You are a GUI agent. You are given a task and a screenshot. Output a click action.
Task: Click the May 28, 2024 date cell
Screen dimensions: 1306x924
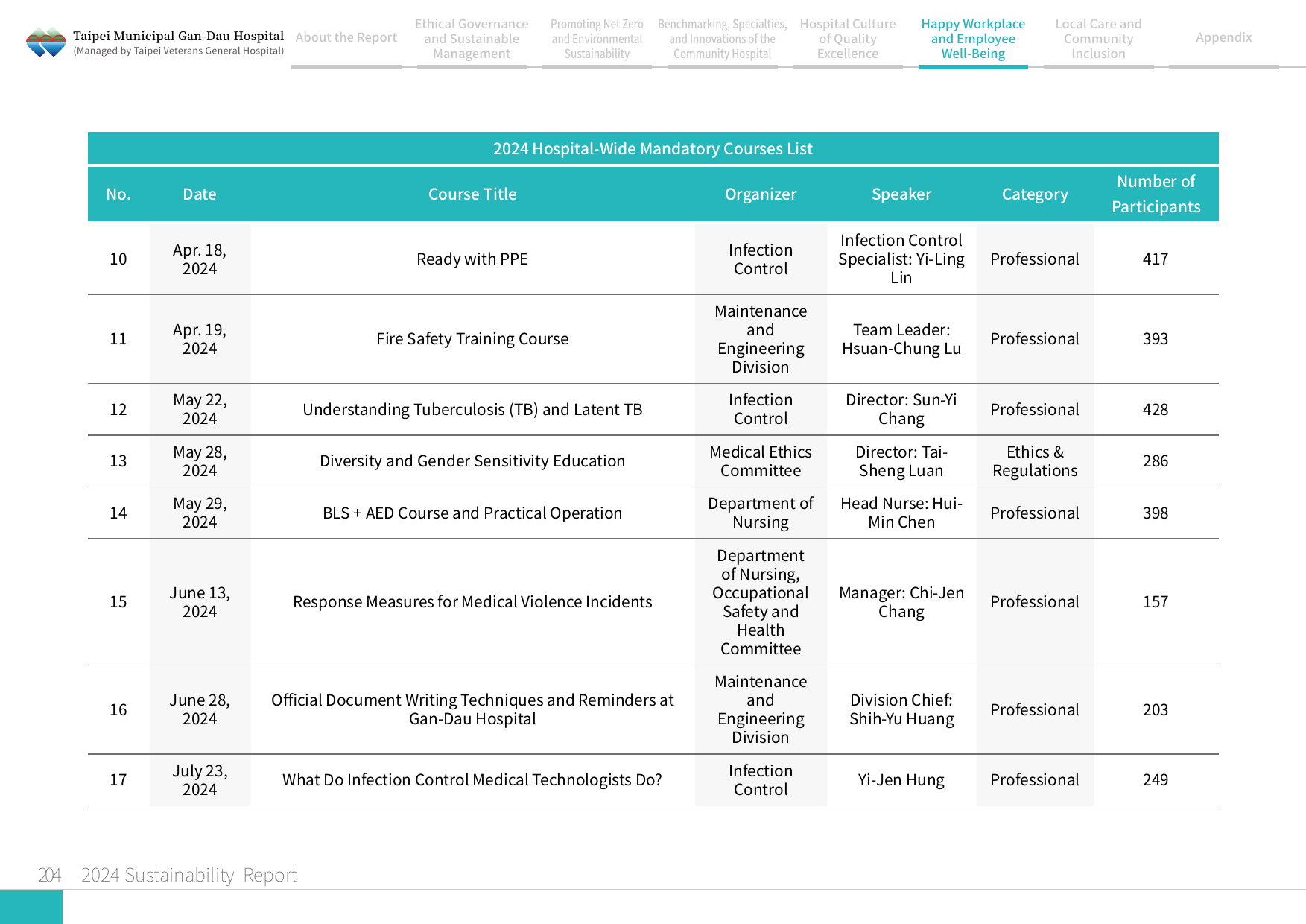coord(200,461)
